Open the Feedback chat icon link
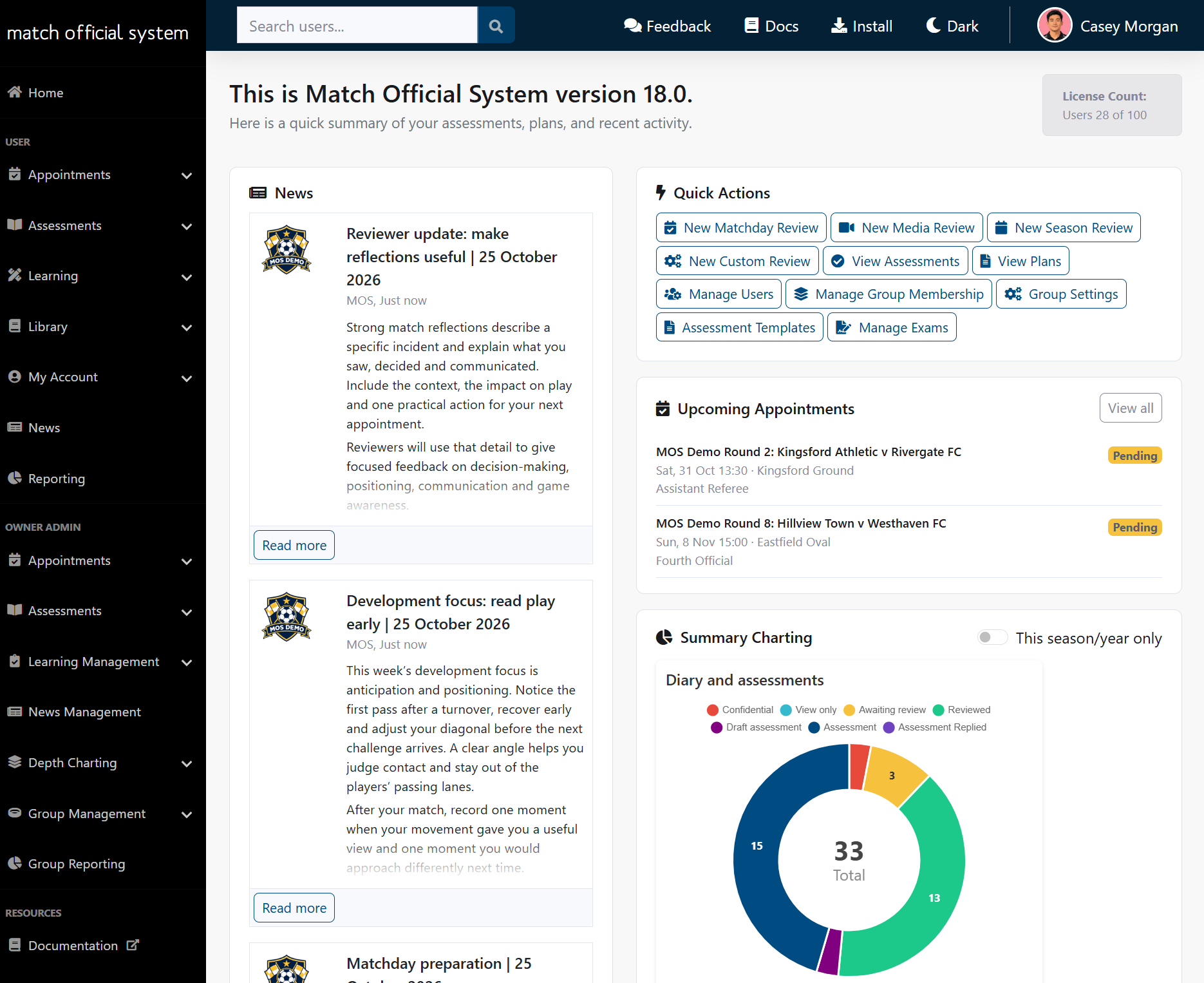This screenshot has height=983, width=1204. coord(632,26)
